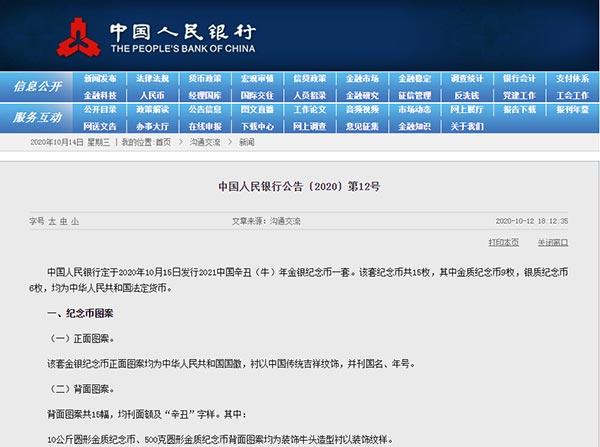Click the heading 一、纪念币图案
Image resolution: width=600 pixels, height=447 pixels.
point(80,313)
